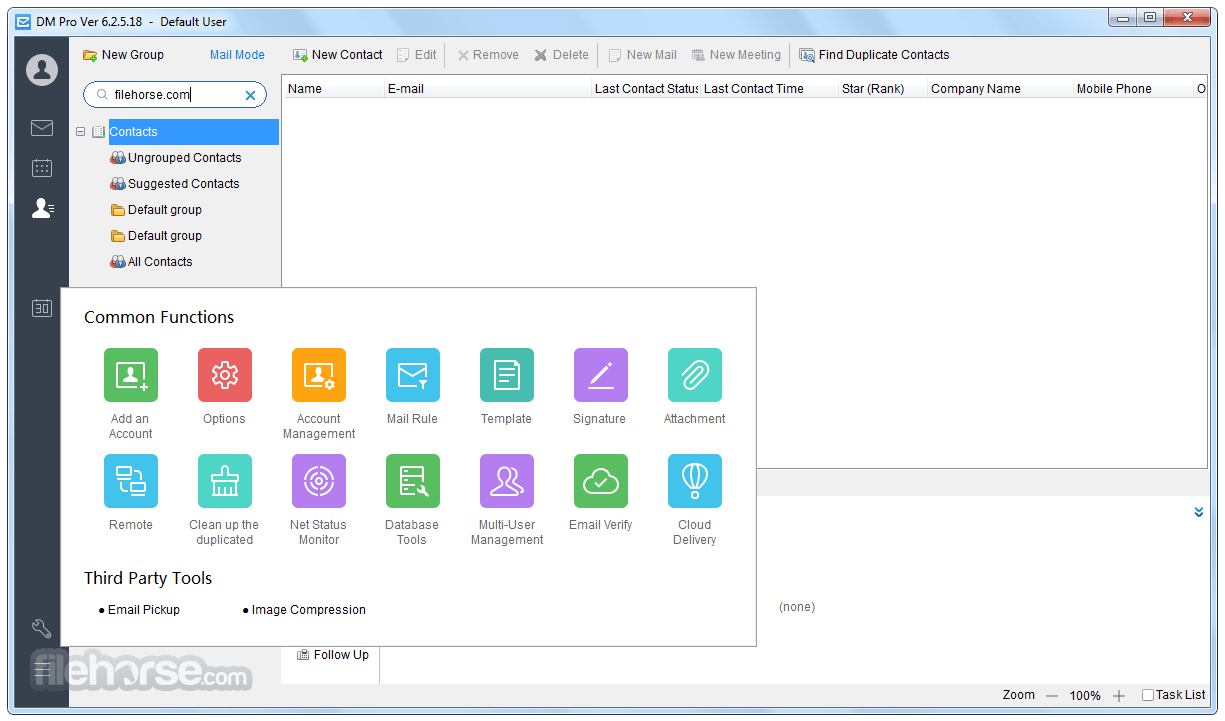Switch to Mail view envelope icon
1225x721 pixels.
click(42, 128)
